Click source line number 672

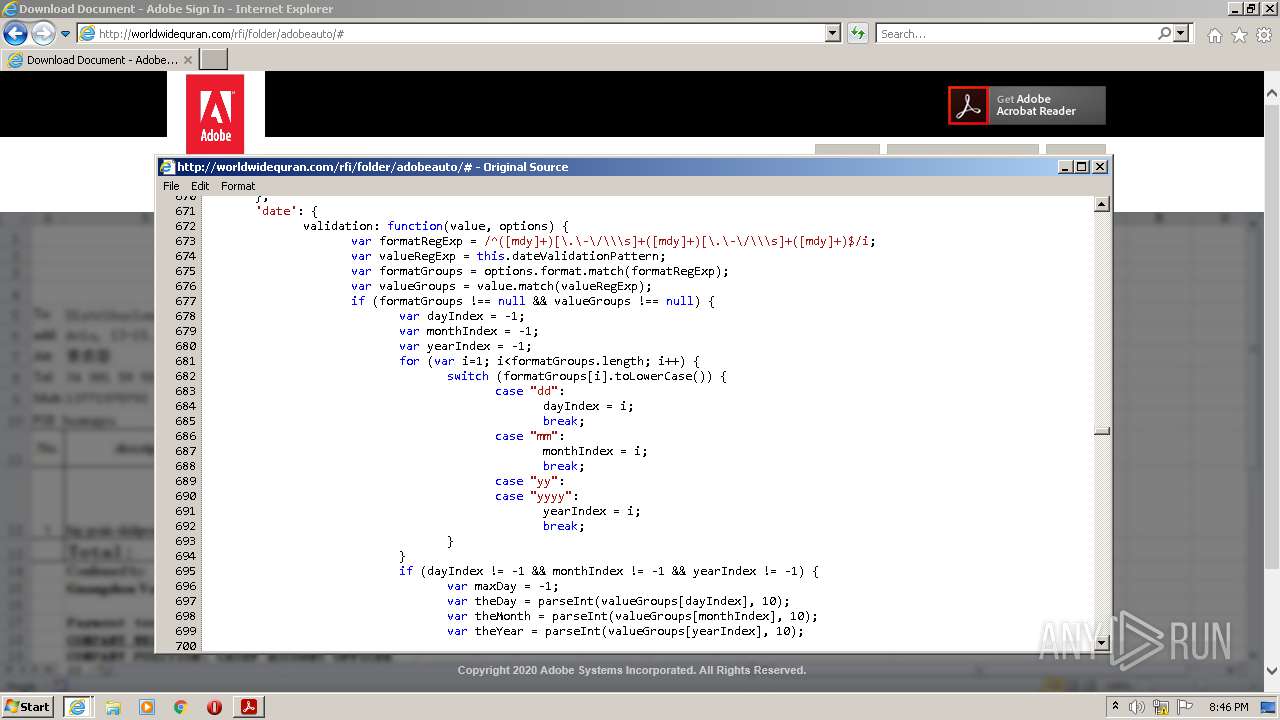pyautogui.click(x=185, y=226)
